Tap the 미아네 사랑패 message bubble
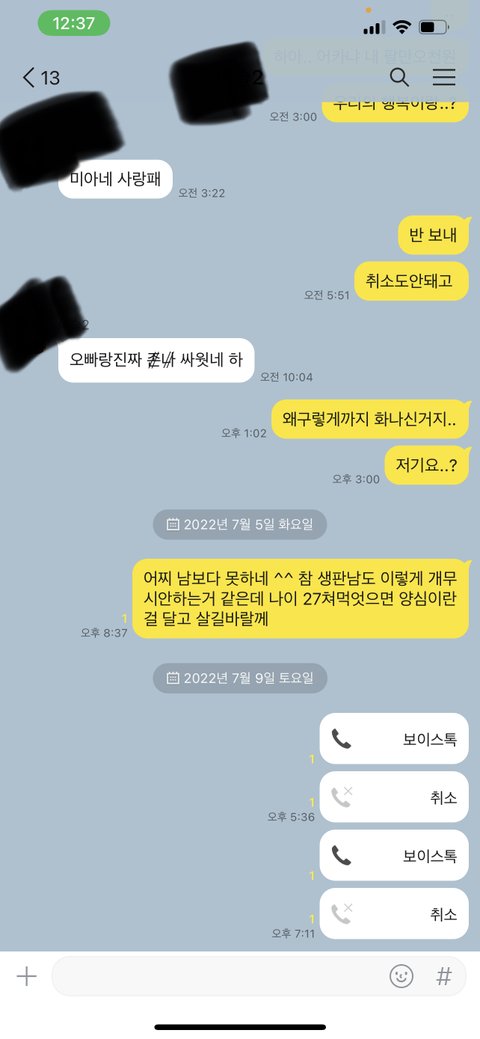Viewport: 480px width, 1039px height. point(115,179)
